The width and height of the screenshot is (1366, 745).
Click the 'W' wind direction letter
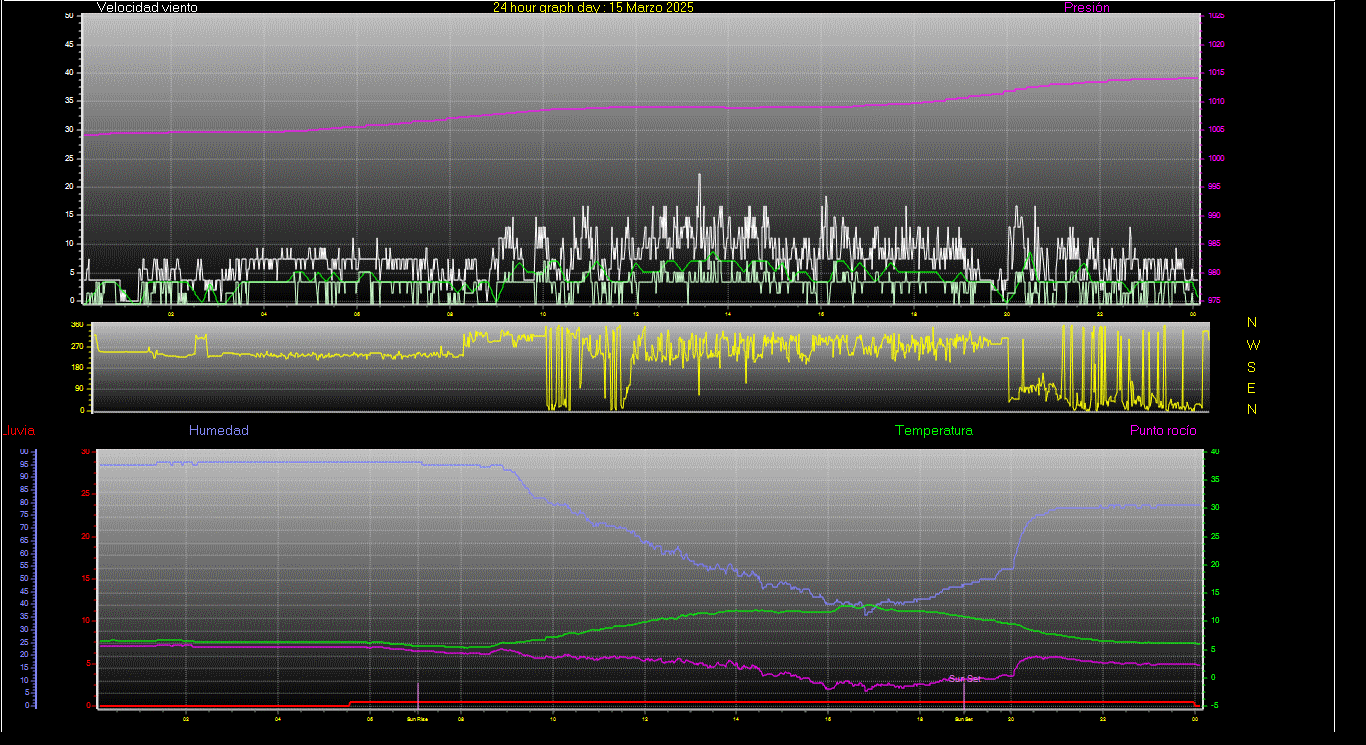point(1253,344)
